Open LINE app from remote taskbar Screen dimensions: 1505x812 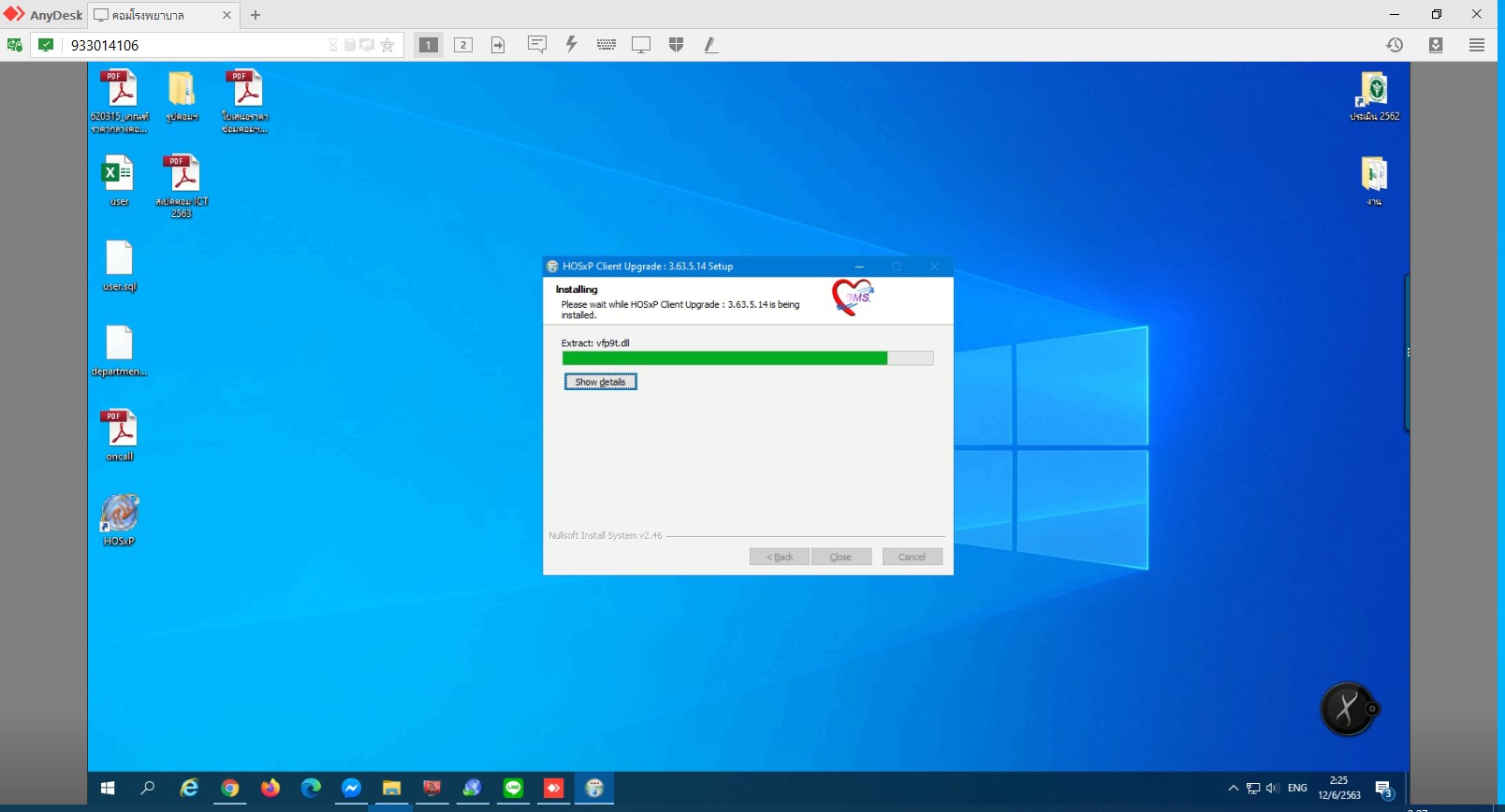(x=513, y=789)
